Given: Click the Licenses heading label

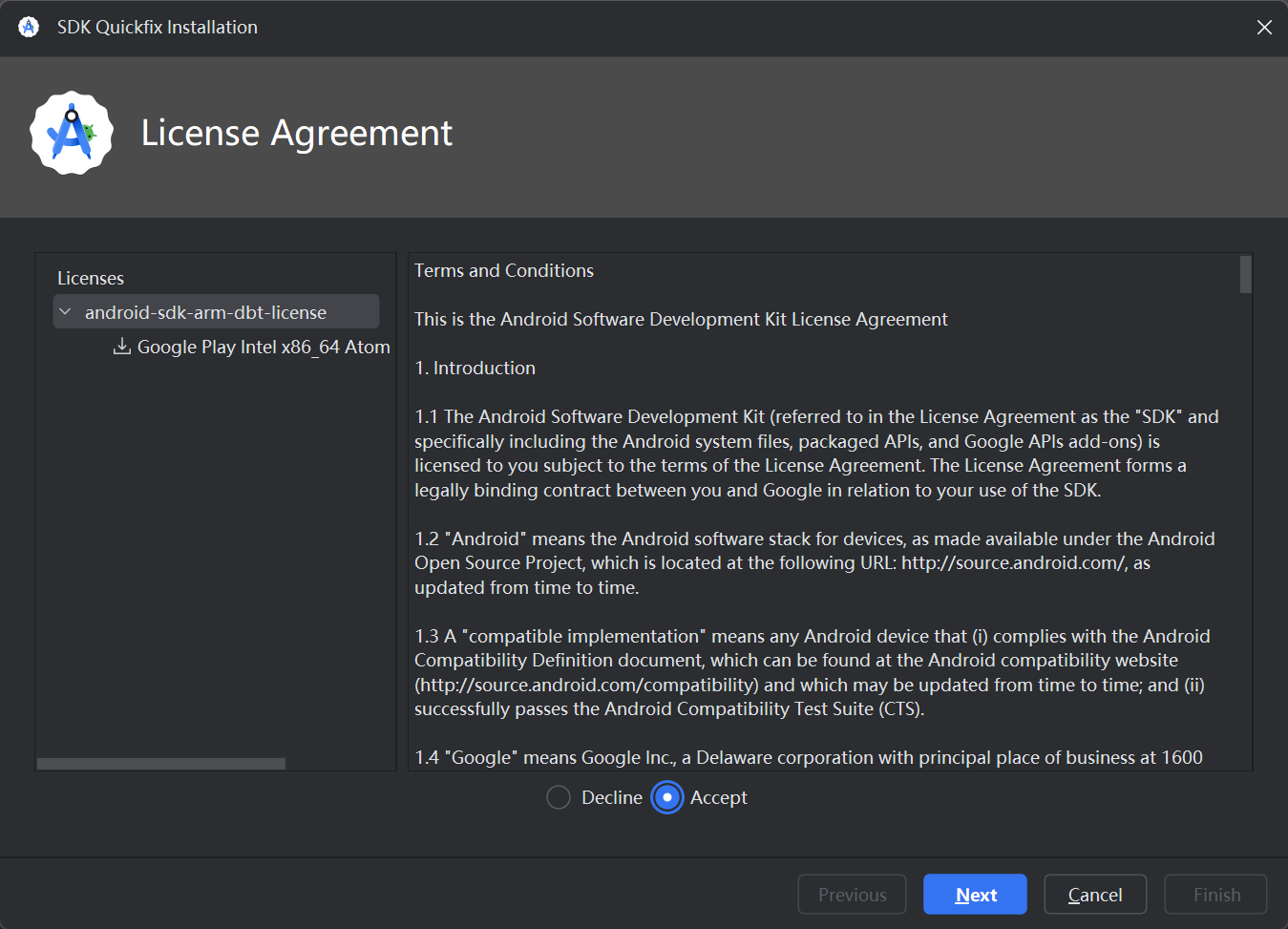Looking at the screenshot, I should [x=91, y=278].
